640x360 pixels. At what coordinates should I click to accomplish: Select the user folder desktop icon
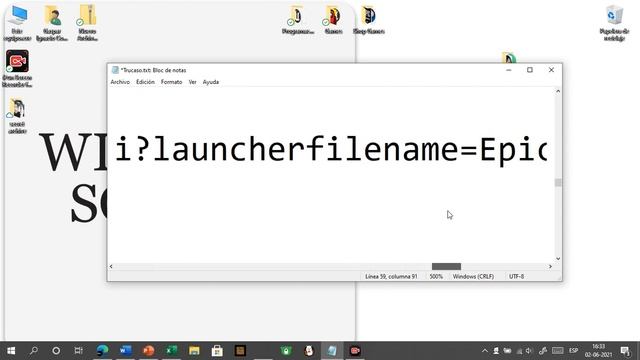pos(52,23)
